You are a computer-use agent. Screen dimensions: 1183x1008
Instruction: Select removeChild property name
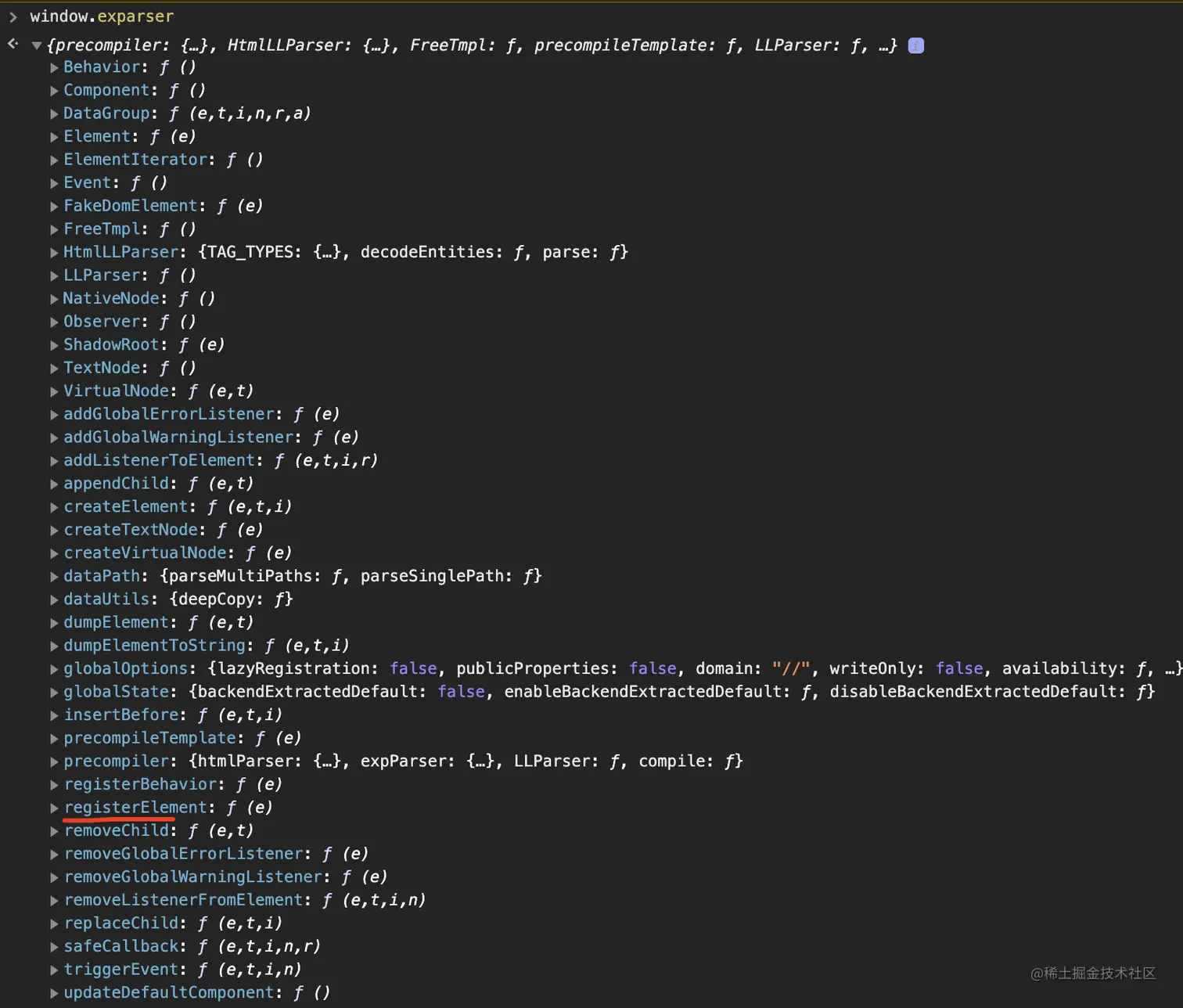point(116,830)
